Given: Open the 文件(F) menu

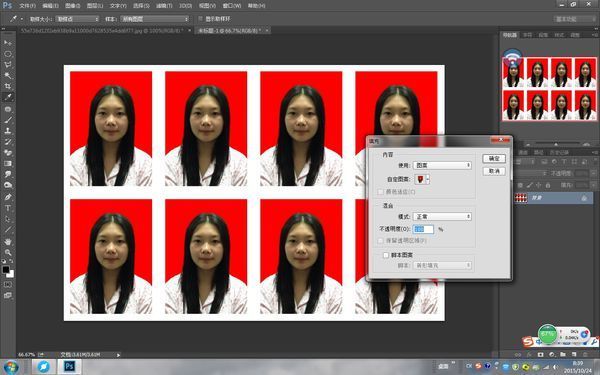Looking at the screenshot, I should point(27,6).
